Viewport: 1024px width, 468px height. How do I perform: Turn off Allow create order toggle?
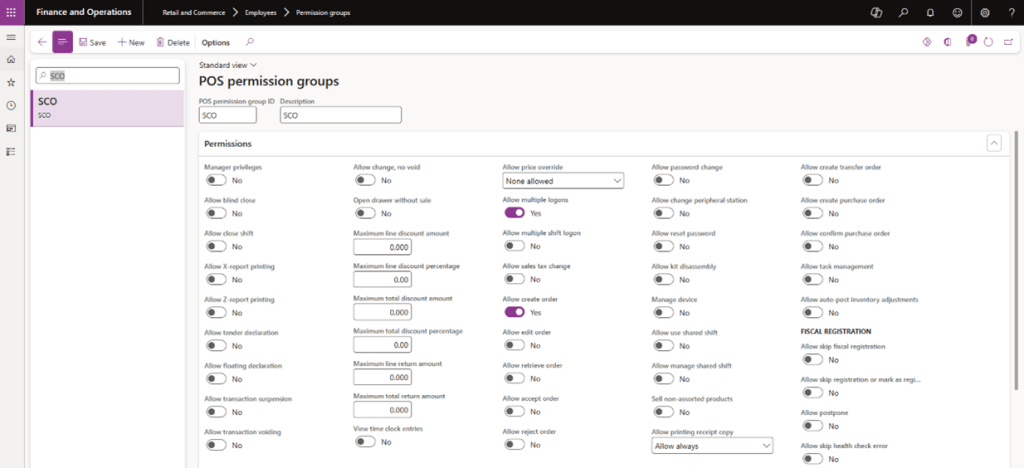pos(514,312)
